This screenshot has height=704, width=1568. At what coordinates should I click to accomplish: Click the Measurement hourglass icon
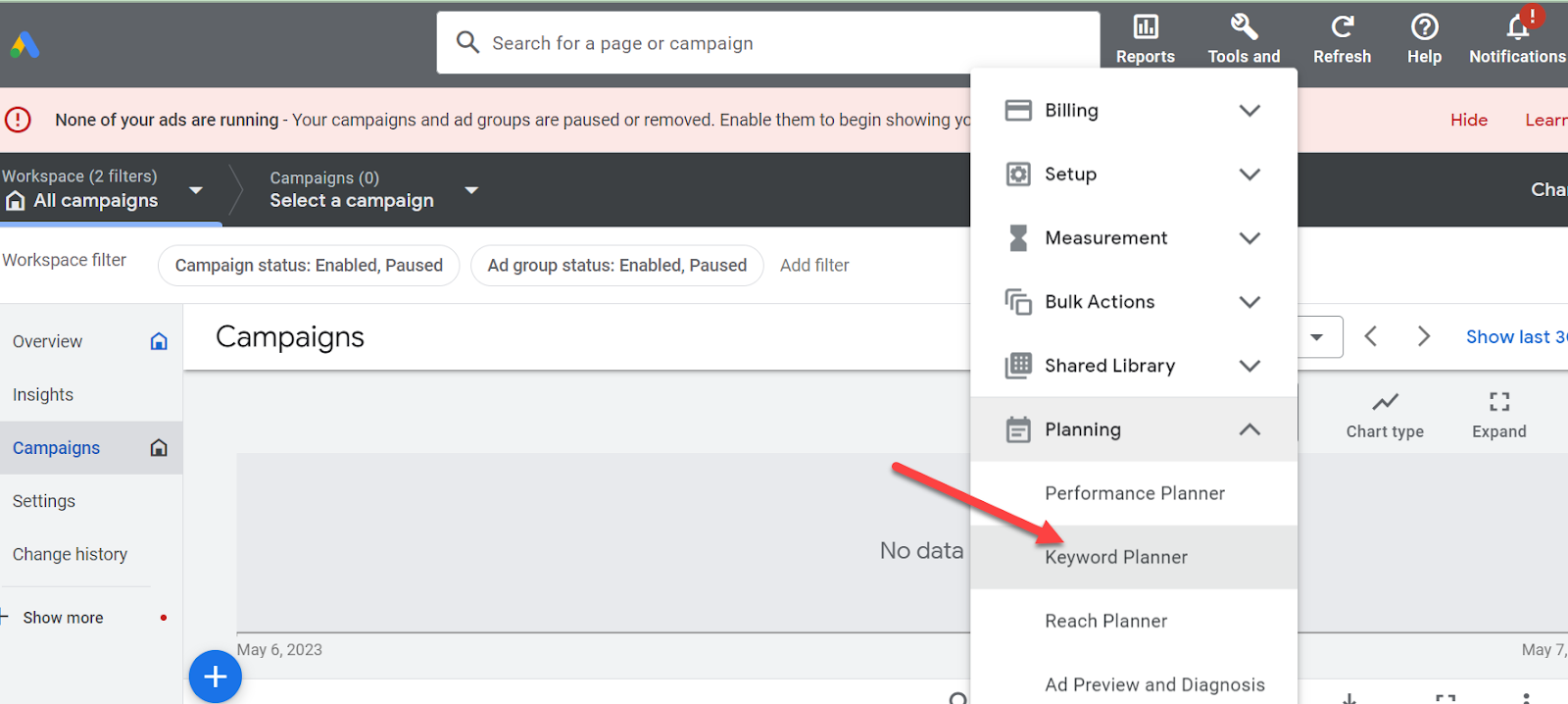[1018, 238]
